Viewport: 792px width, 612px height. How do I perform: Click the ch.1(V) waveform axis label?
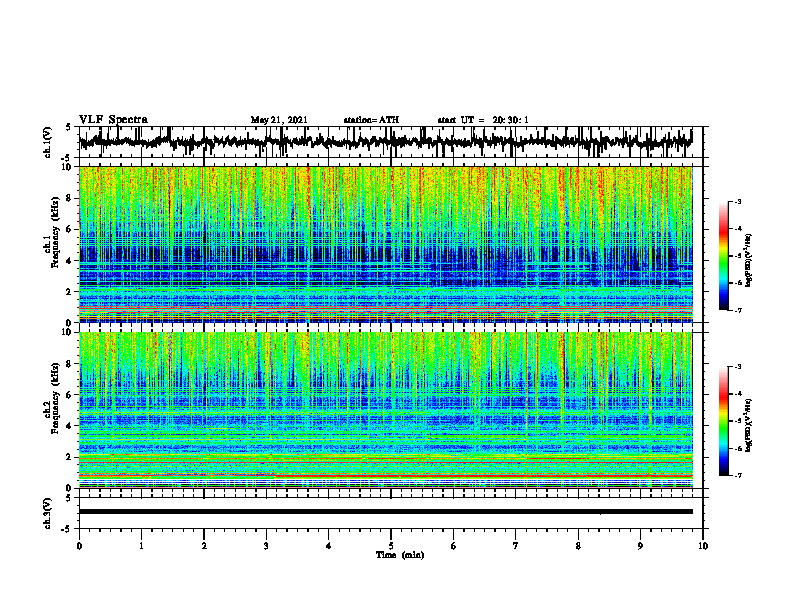click(48, 142)
